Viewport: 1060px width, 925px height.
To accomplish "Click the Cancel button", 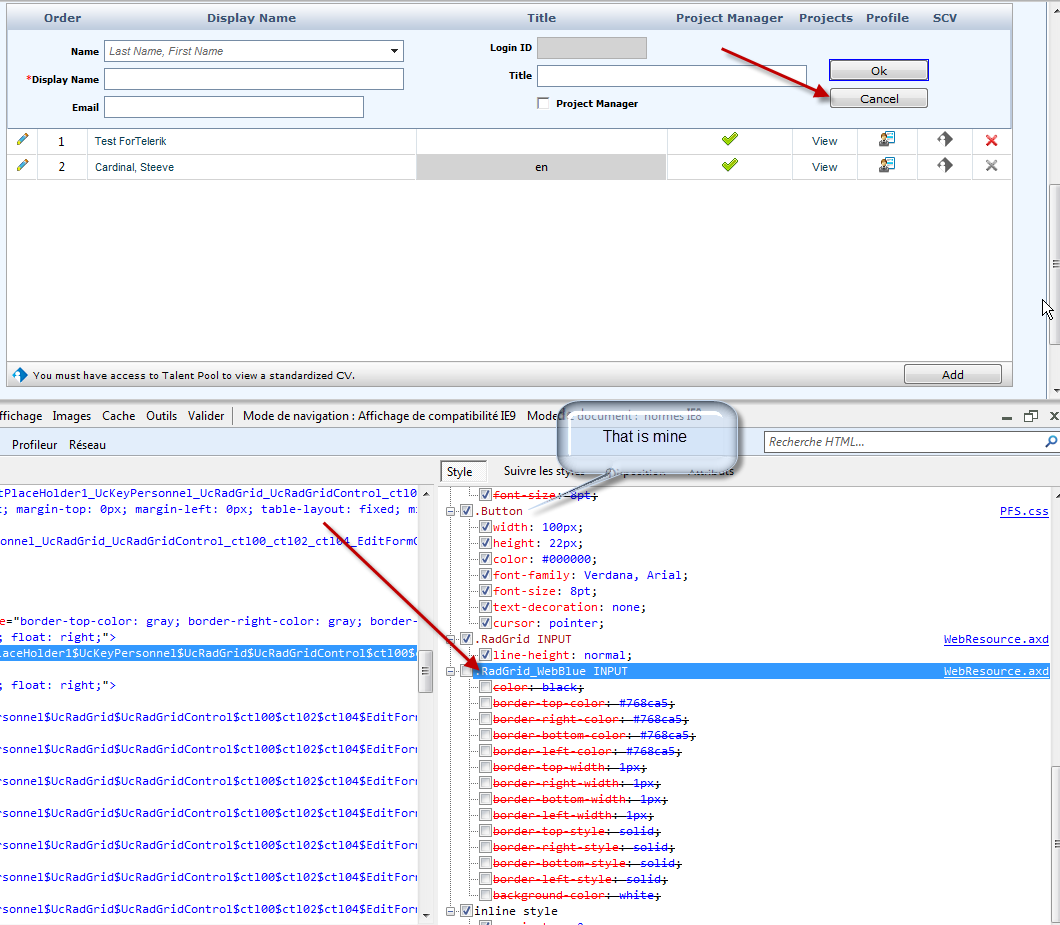I will 879,99.
